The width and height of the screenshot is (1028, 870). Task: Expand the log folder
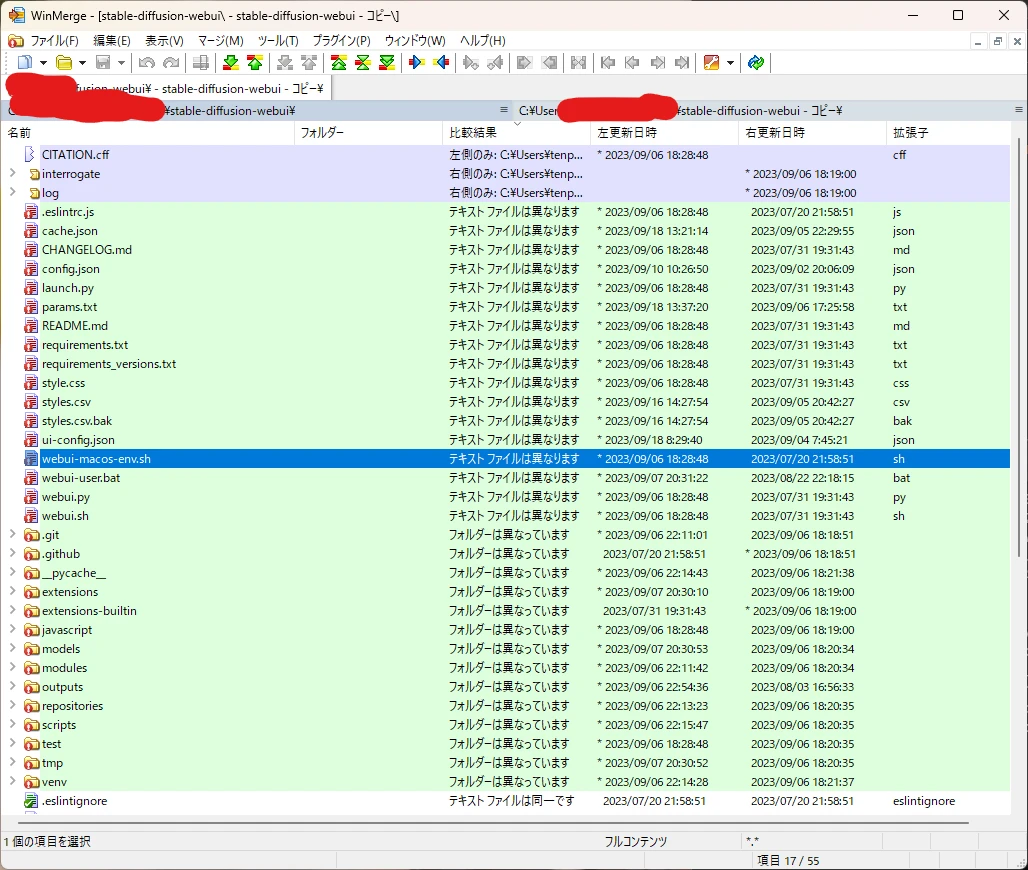pyautogui.click(x=12, y=192)
